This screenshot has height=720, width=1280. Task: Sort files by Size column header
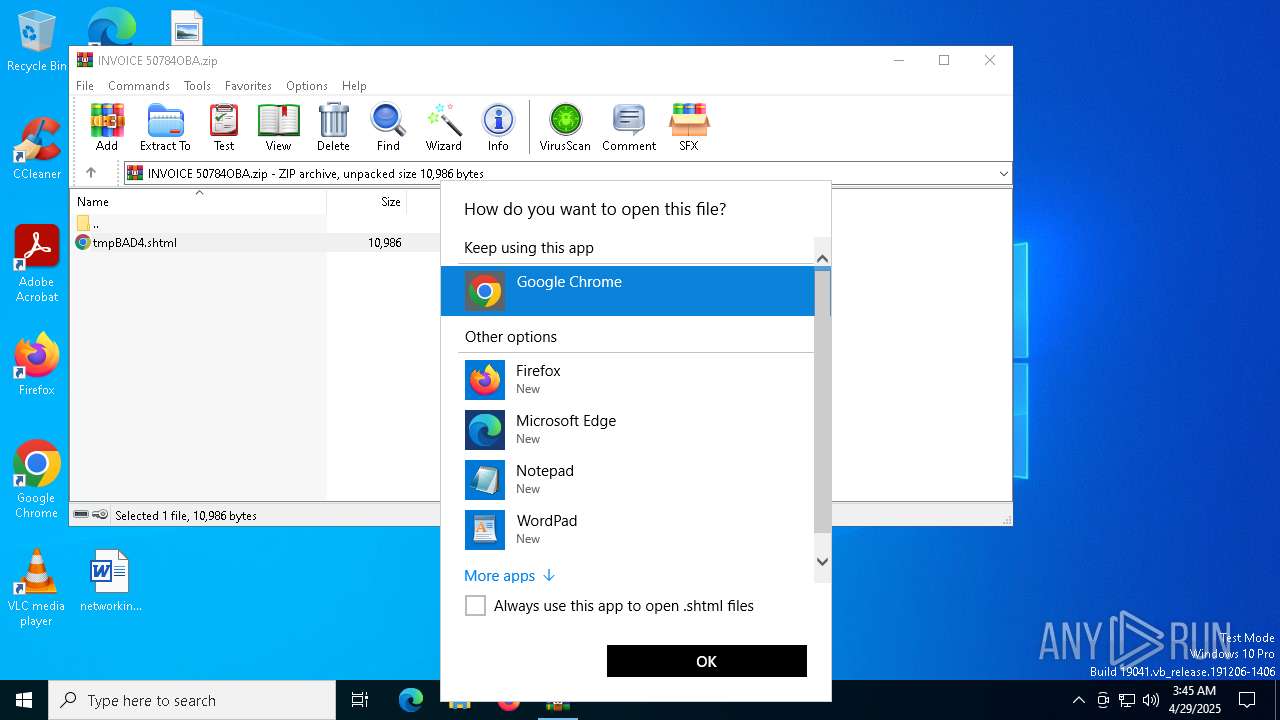click(x=367, y=201)
